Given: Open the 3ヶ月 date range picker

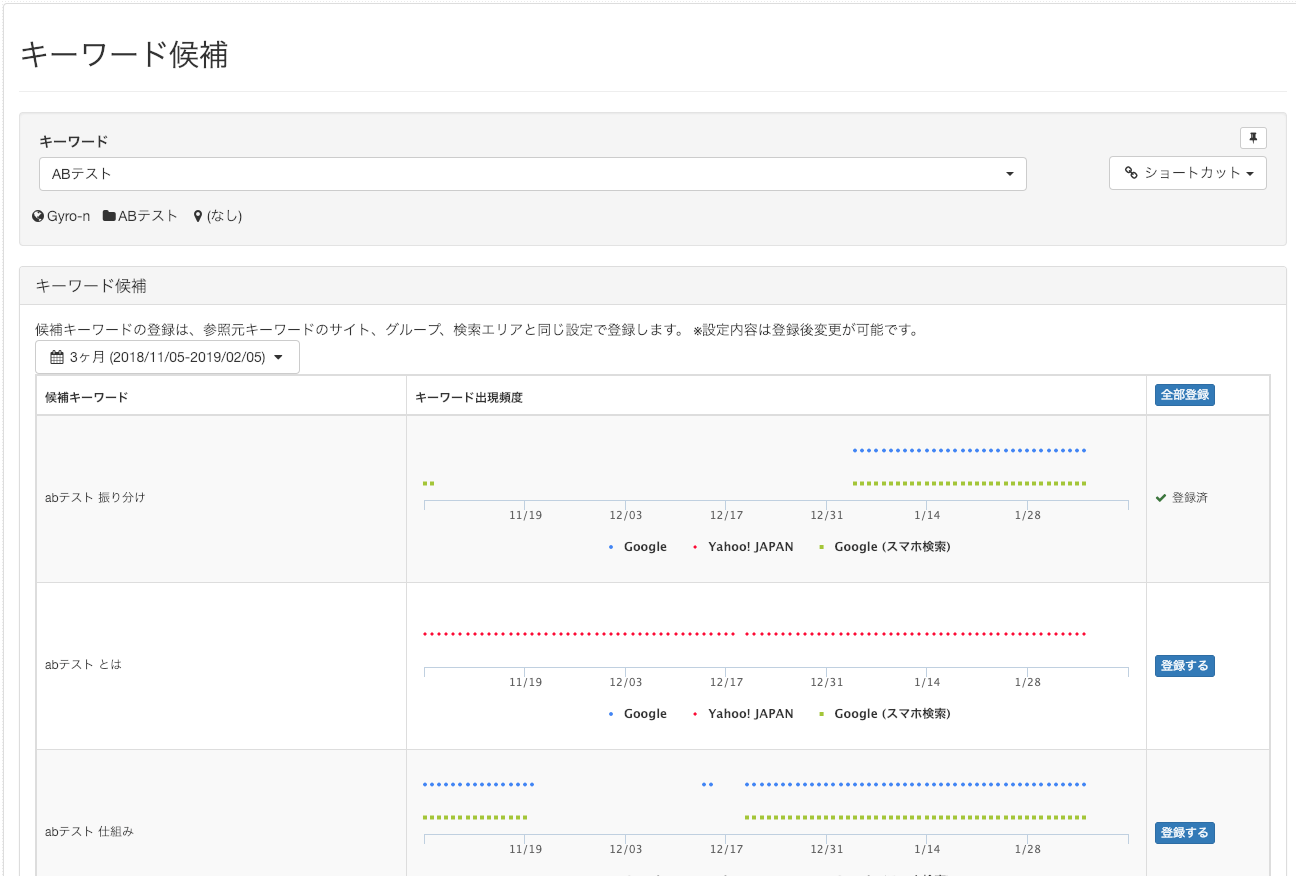Looking at the screenshot, I should tap(167, 357).
